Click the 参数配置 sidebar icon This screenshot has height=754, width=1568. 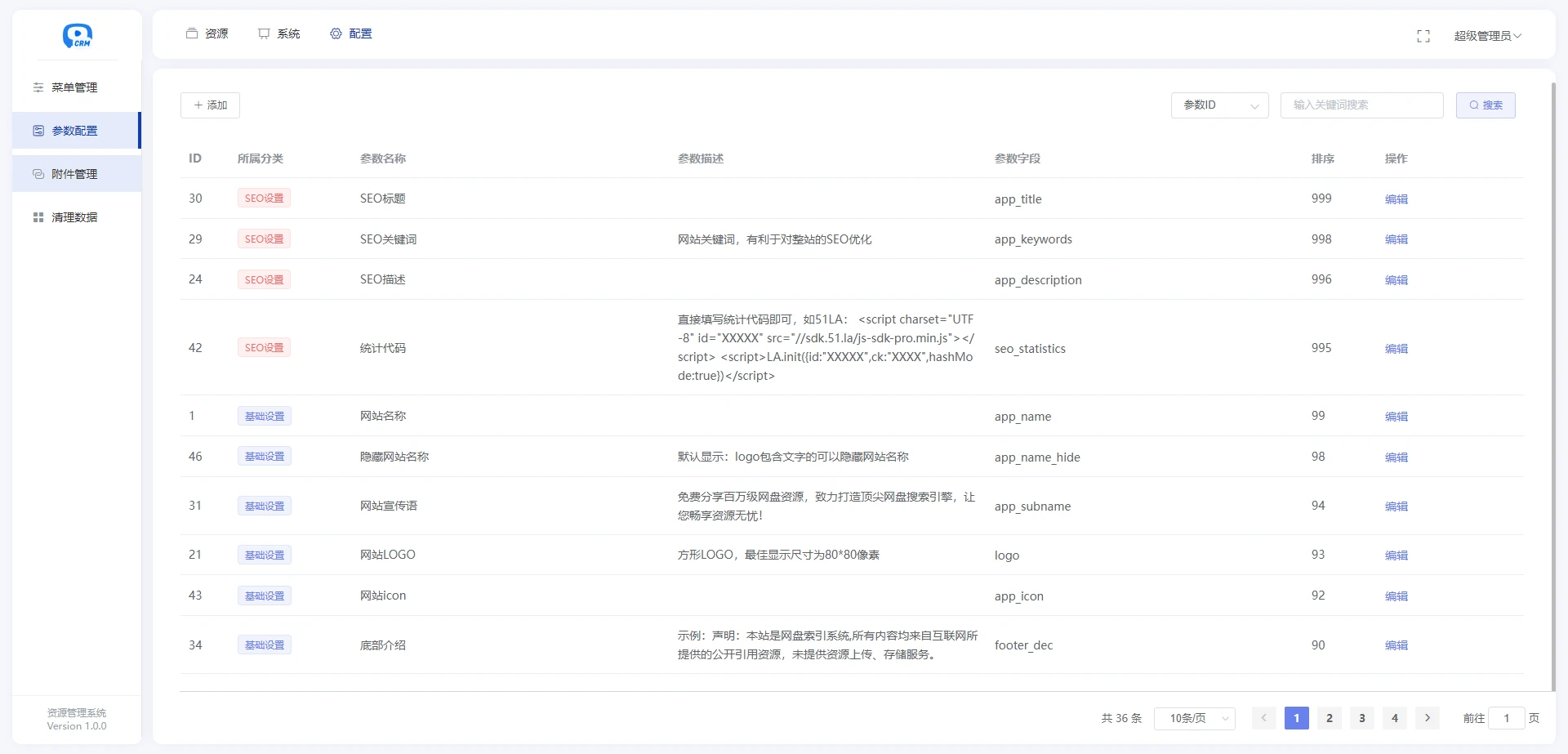click(x=38, y=131)
